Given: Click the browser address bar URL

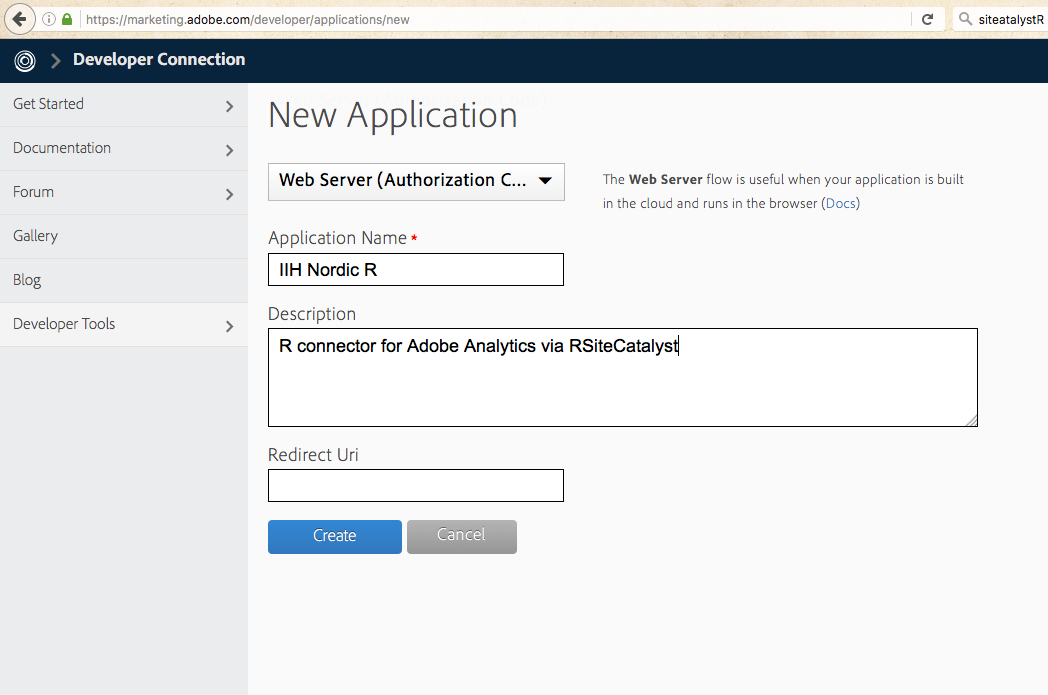Looking at the screenshot, I should point(248,19).
